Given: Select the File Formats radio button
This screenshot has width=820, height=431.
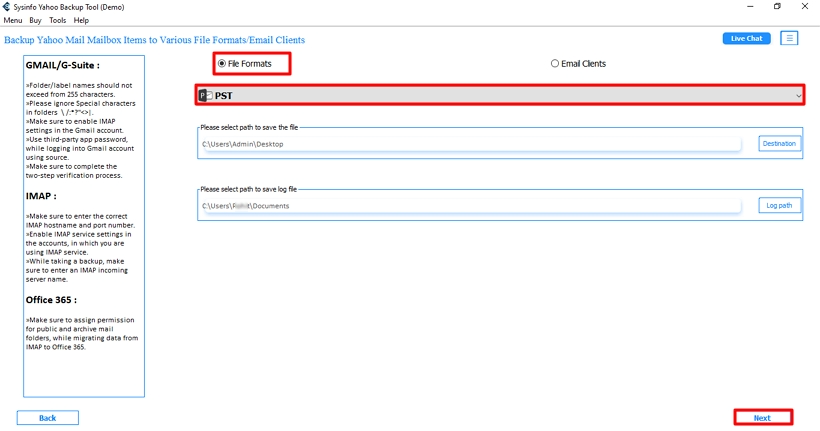Looking at the screenshot, I should (x=222, y=63).
